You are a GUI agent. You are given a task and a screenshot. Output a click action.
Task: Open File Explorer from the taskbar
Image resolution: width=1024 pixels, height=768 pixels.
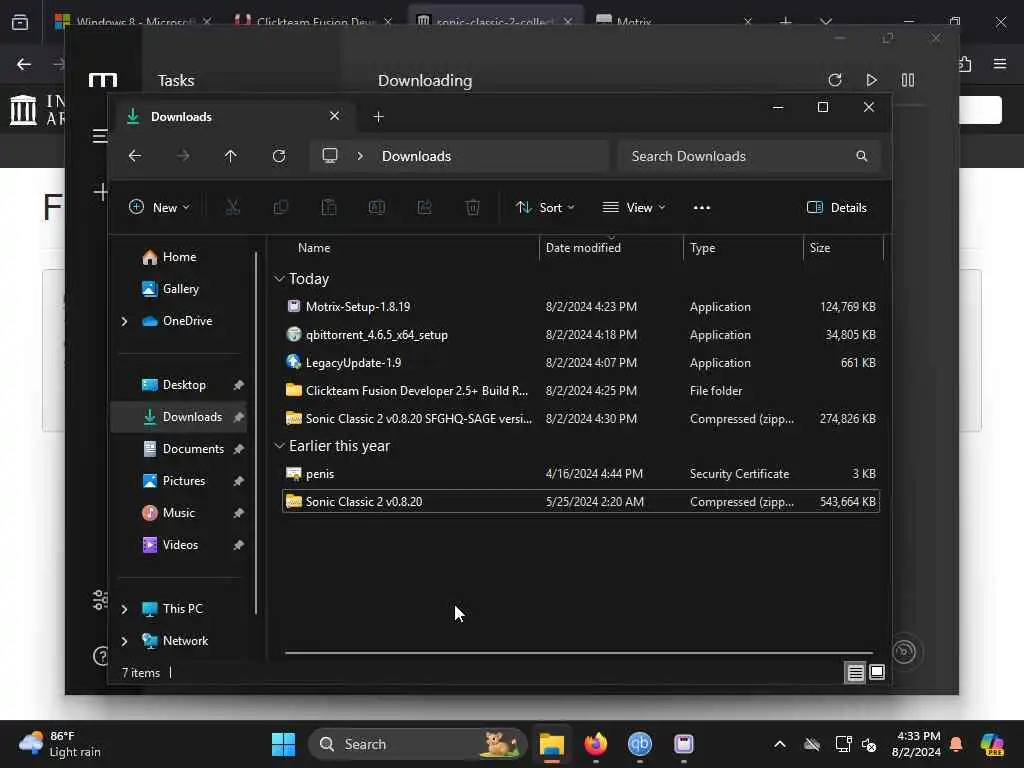click(552, 744)
